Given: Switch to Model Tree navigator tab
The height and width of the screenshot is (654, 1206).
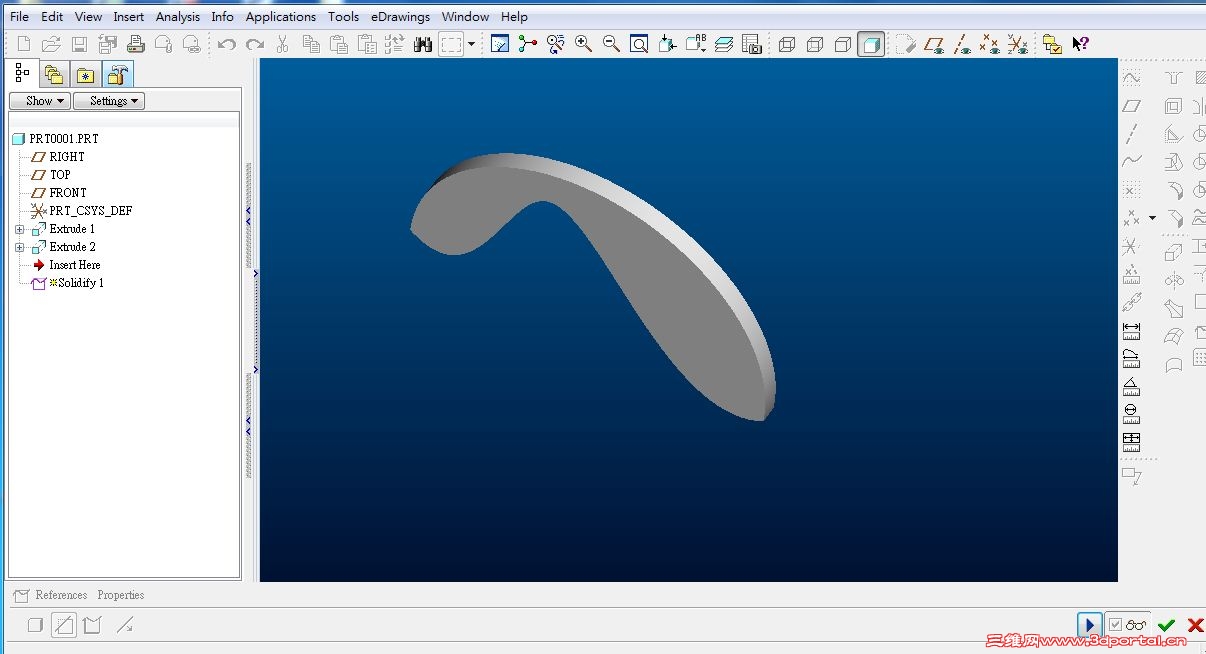Looking at the screenshot, I should point(23,74).
